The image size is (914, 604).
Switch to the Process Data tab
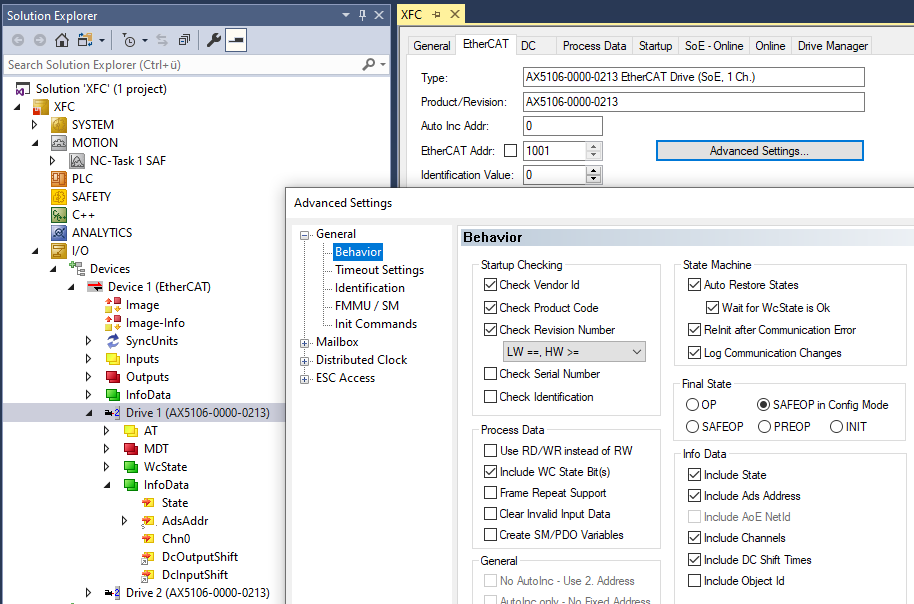click(594, 46)
